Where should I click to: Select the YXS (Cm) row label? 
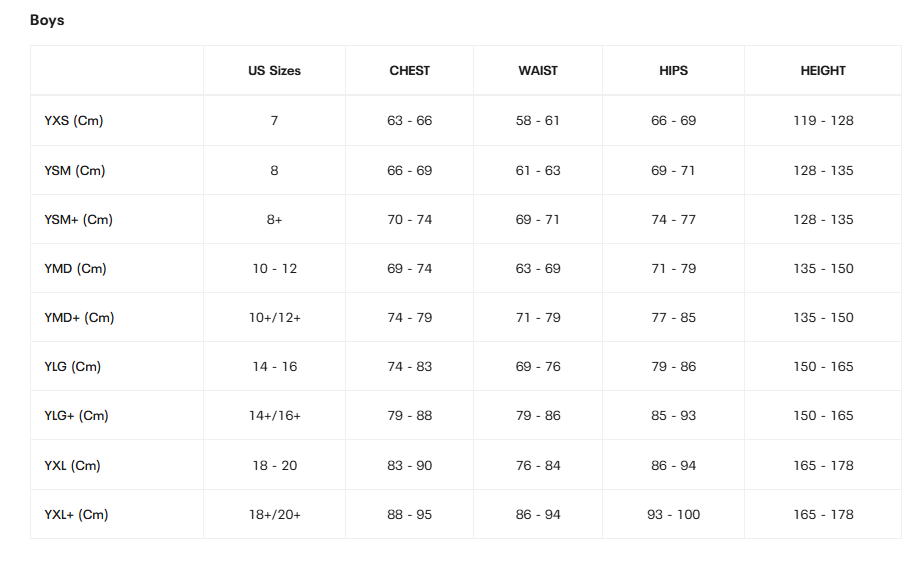click(x=74, y=121)
